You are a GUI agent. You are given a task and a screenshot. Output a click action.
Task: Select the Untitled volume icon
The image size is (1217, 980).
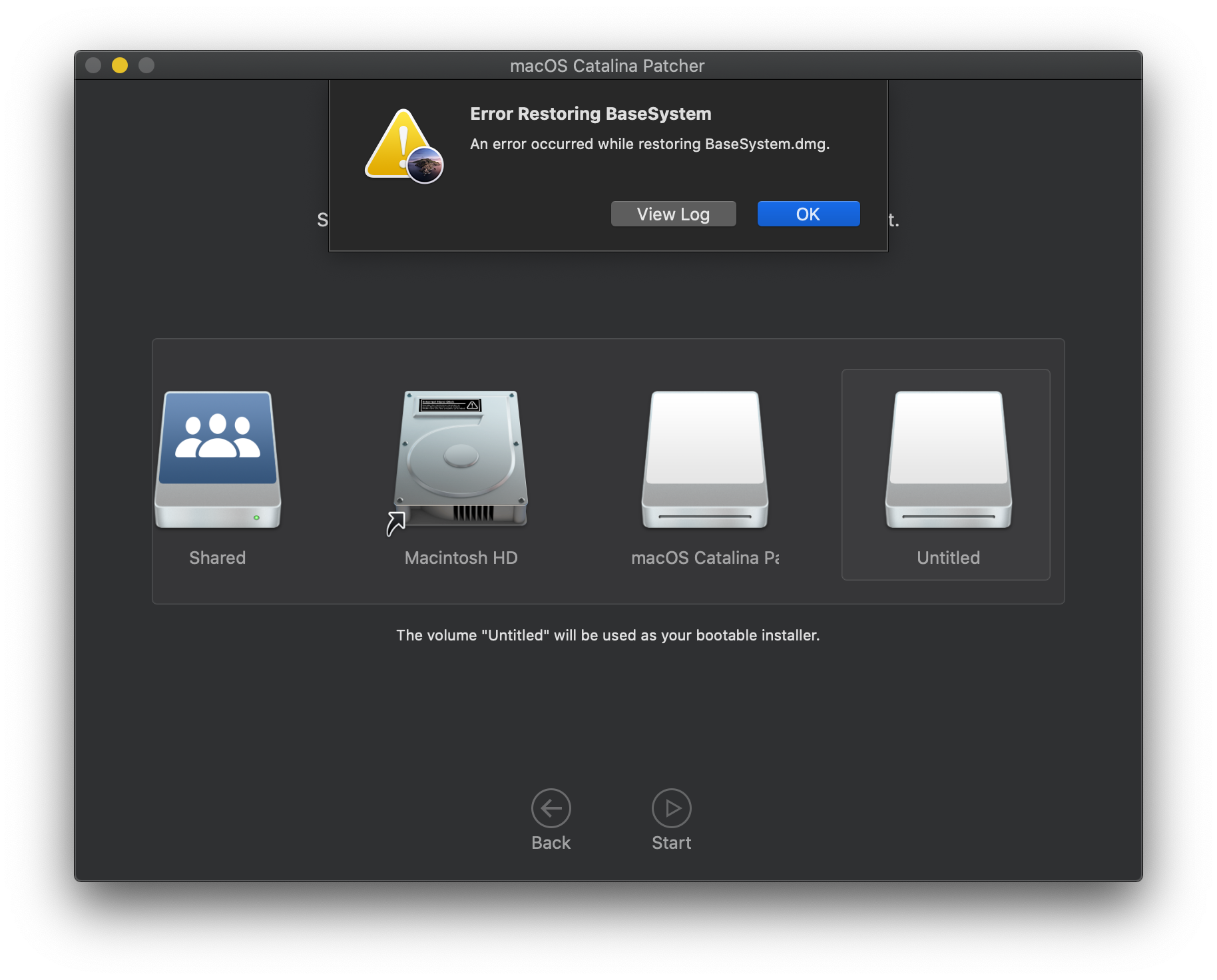click(x=949, y=459)
